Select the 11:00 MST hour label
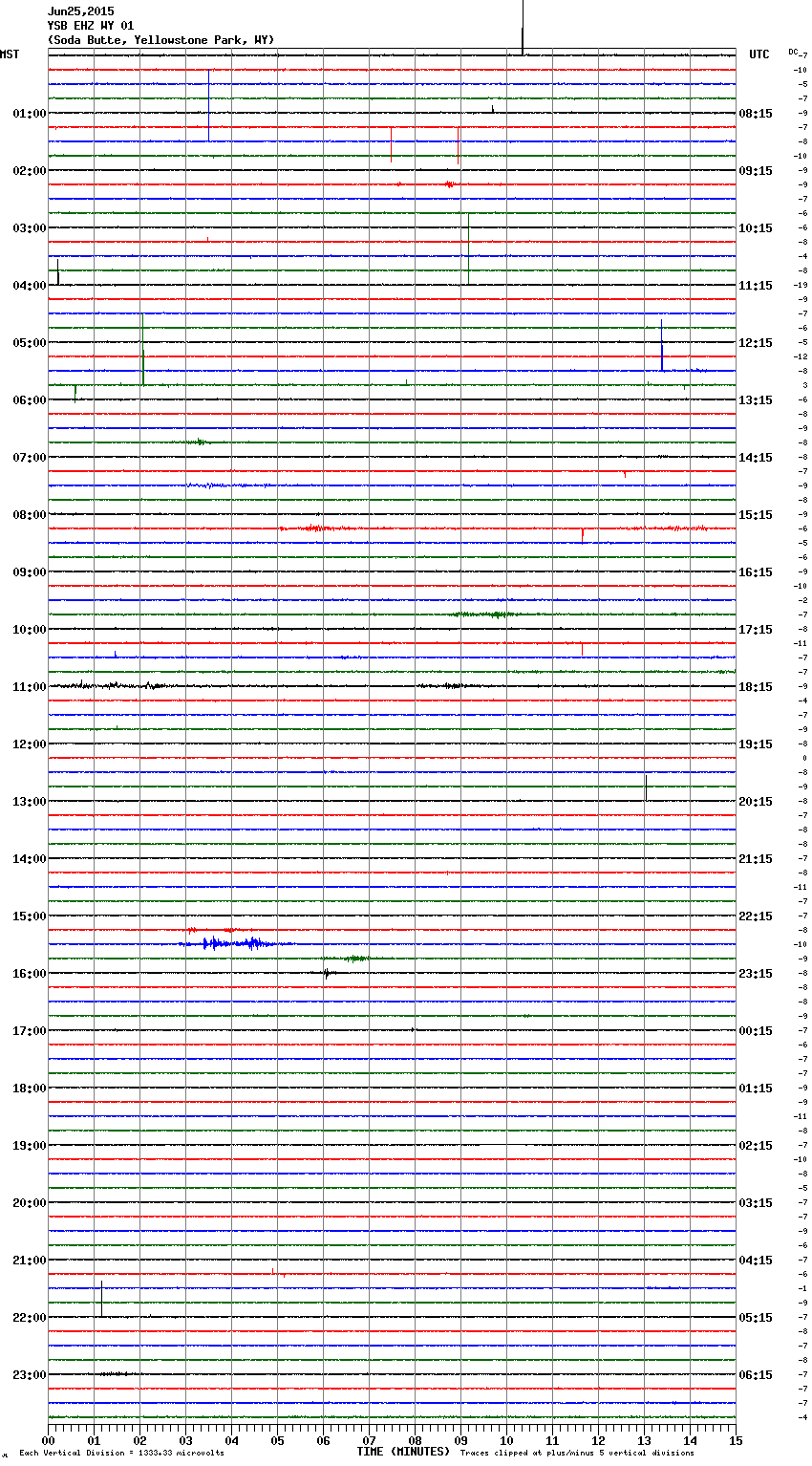The height and width of the screenshot is (1466, 812). pyautogui.click(x=30, y=687)
